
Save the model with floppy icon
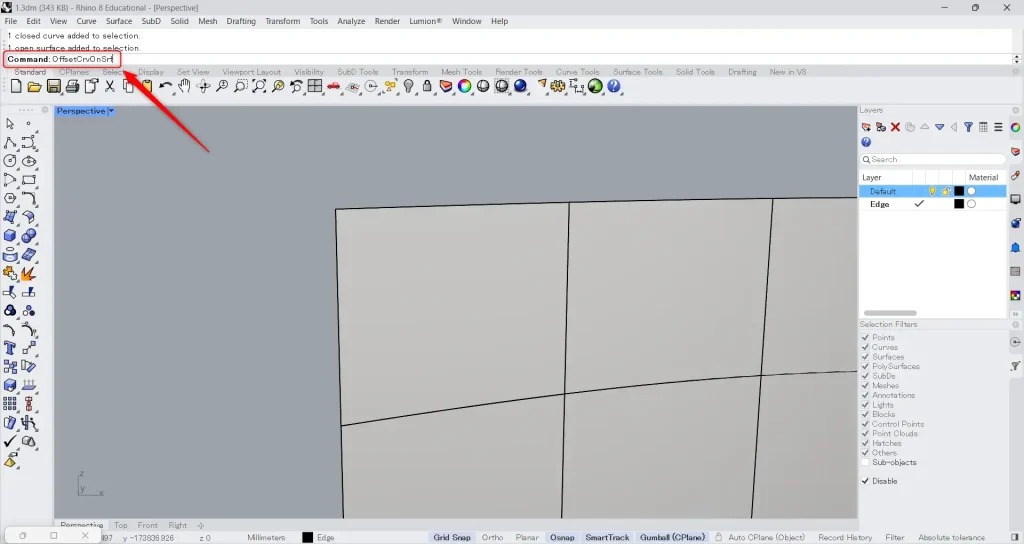(54, 86)
